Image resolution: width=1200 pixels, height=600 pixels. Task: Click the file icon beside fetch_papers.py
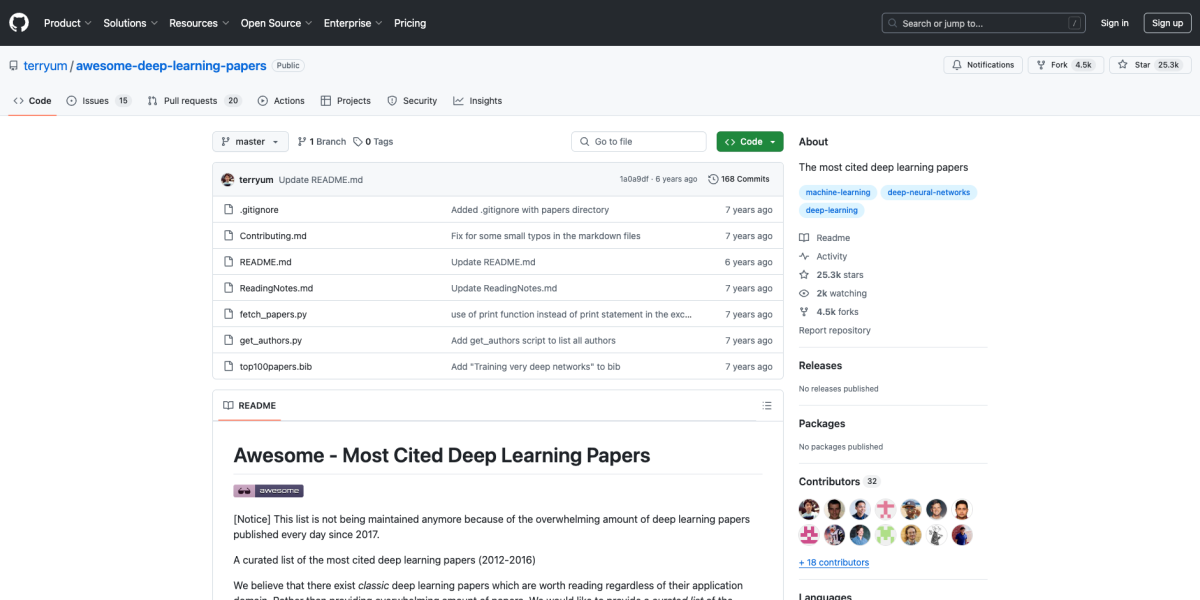click(229, 313)
